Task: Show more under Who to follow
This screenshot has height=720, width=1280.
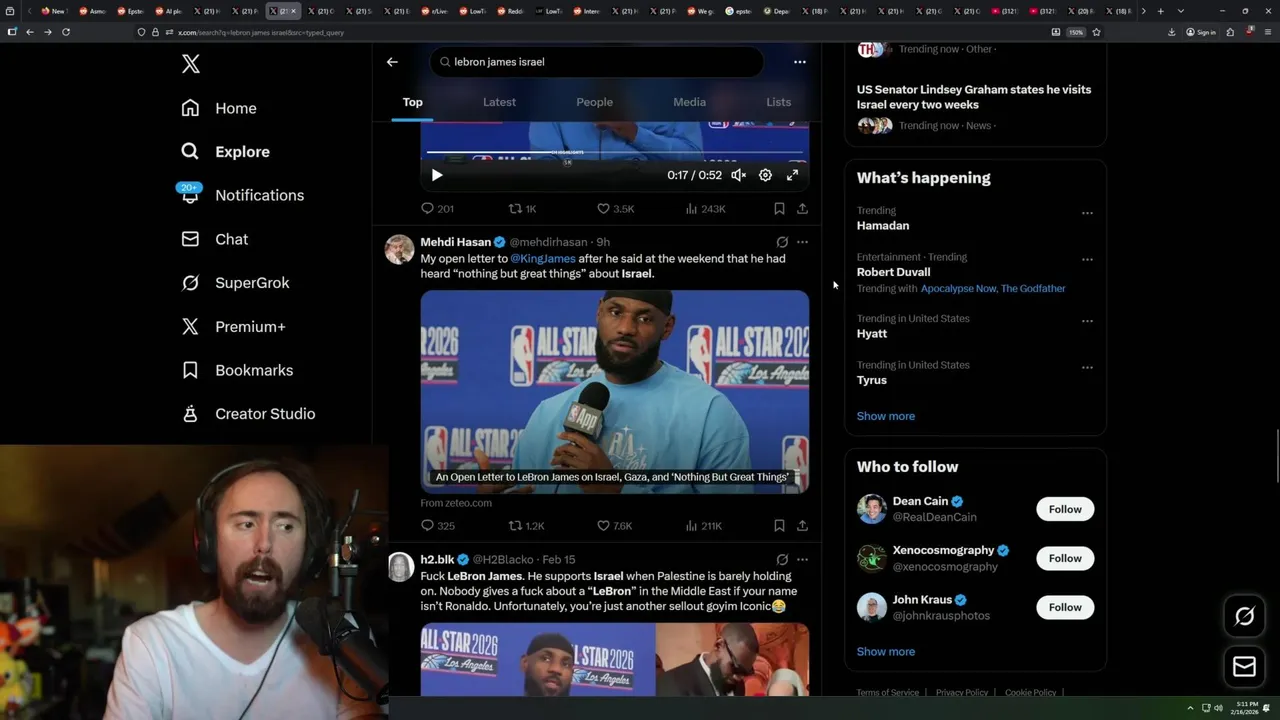Action: coord(886,652)
